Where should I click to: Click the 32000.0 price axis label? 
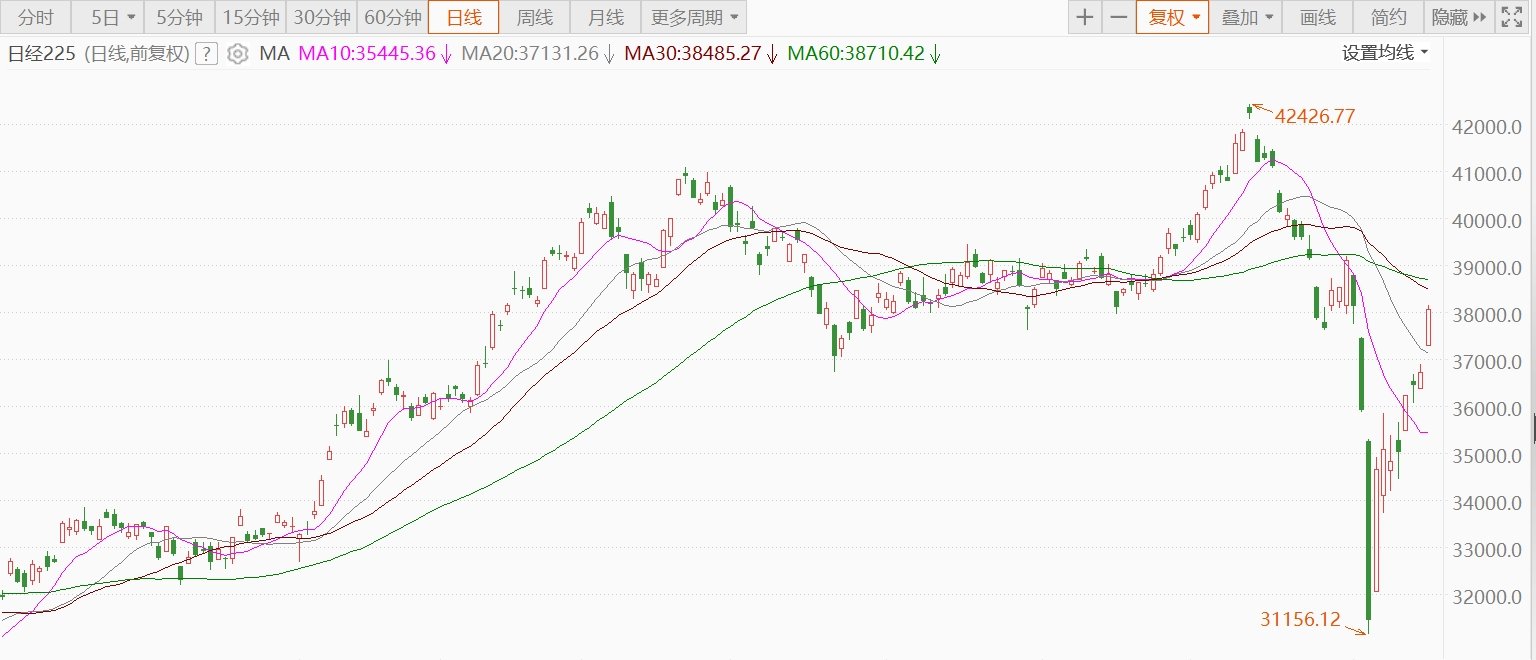pos(1487,597)
